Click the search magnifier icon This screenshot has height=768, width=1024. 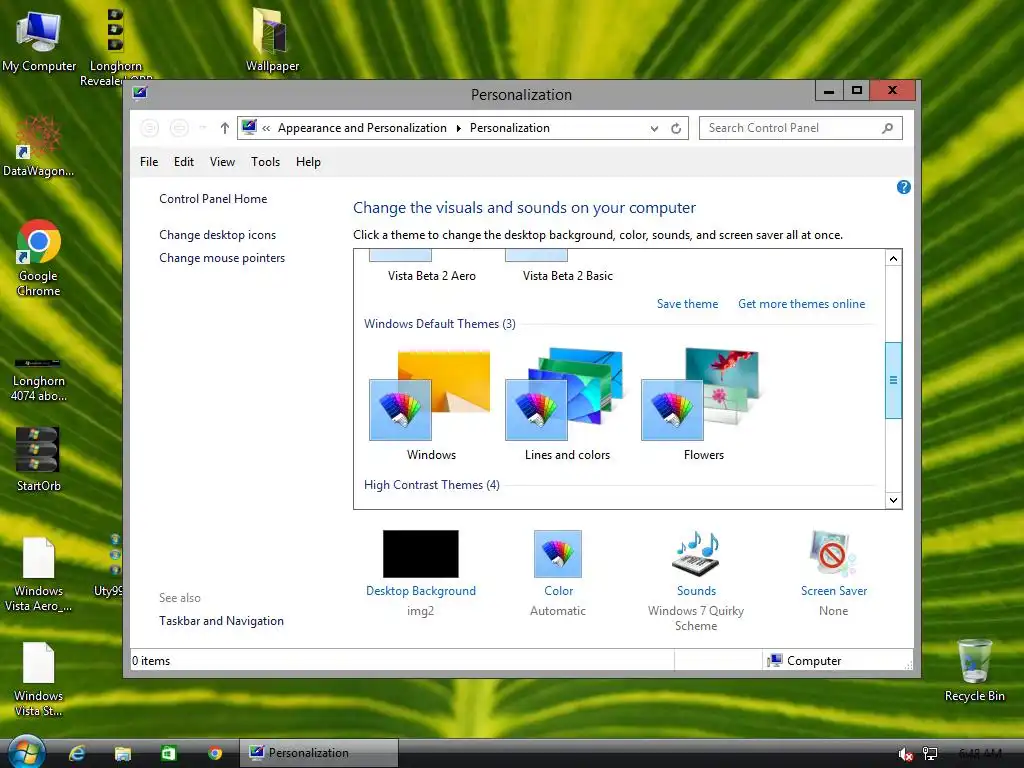click(887, 128)
